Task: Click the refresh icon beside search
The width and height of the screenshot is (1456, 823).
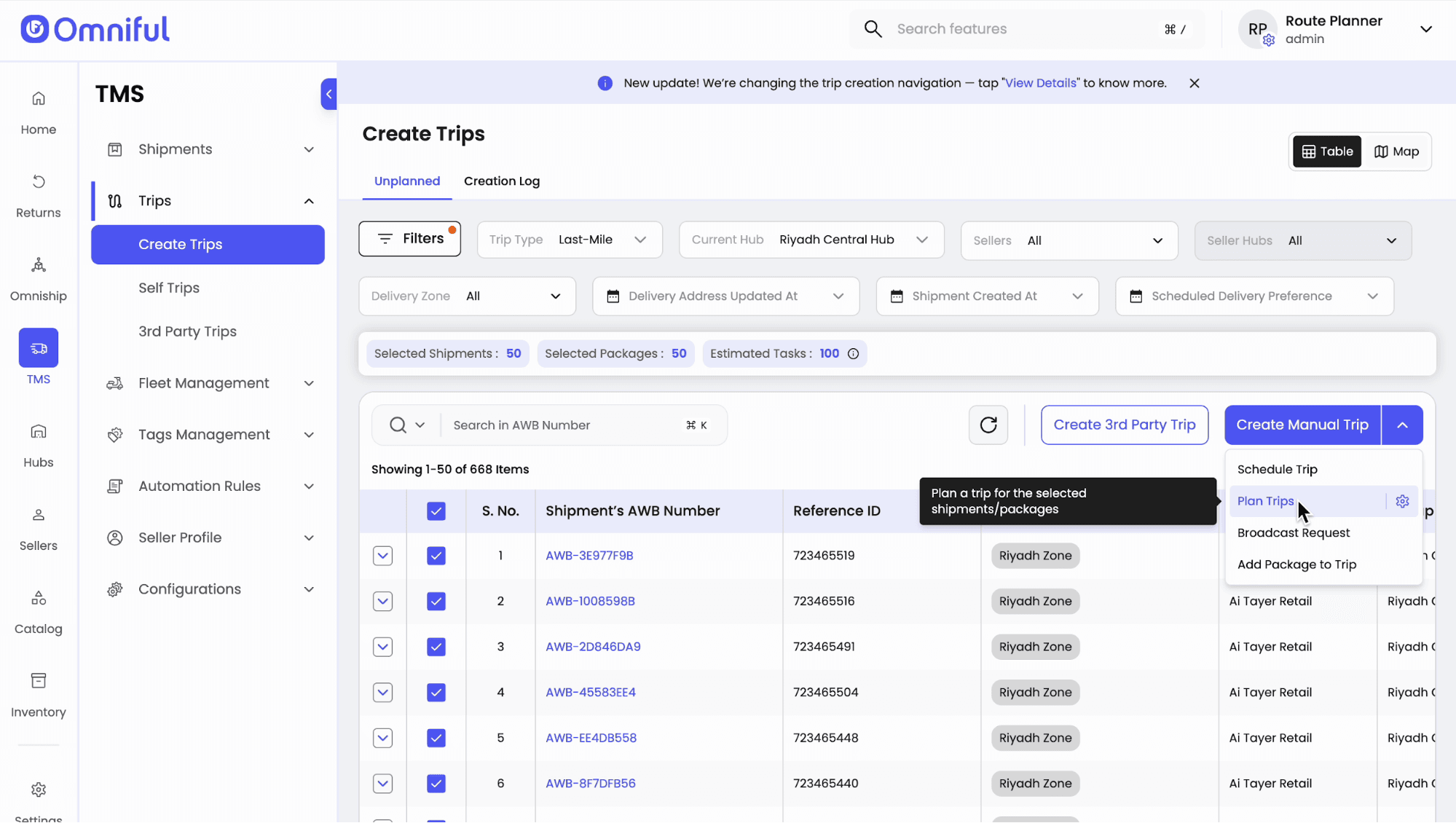Action: (x=988, y=425)
